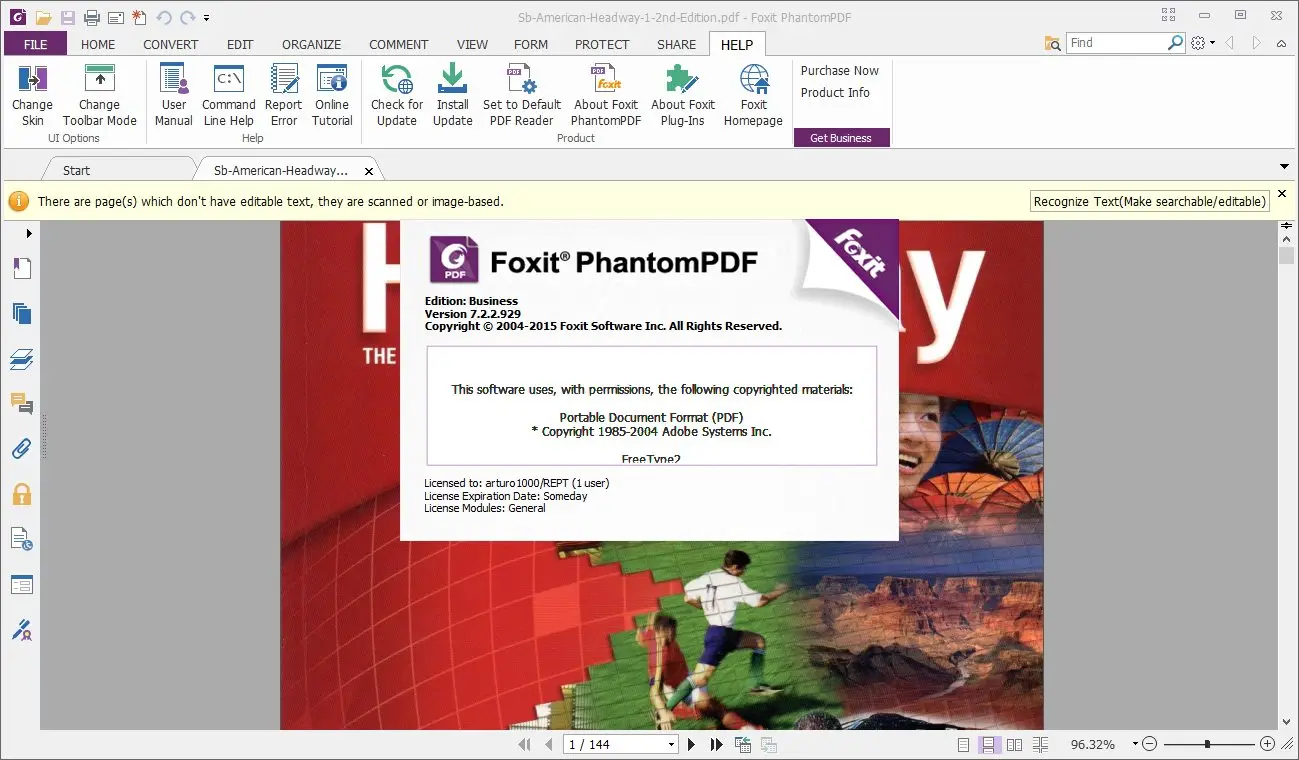Screen dimensions: 1299x760
Task: Open the FILE menu
Action: pyautogui.click(x=35, y=44)
